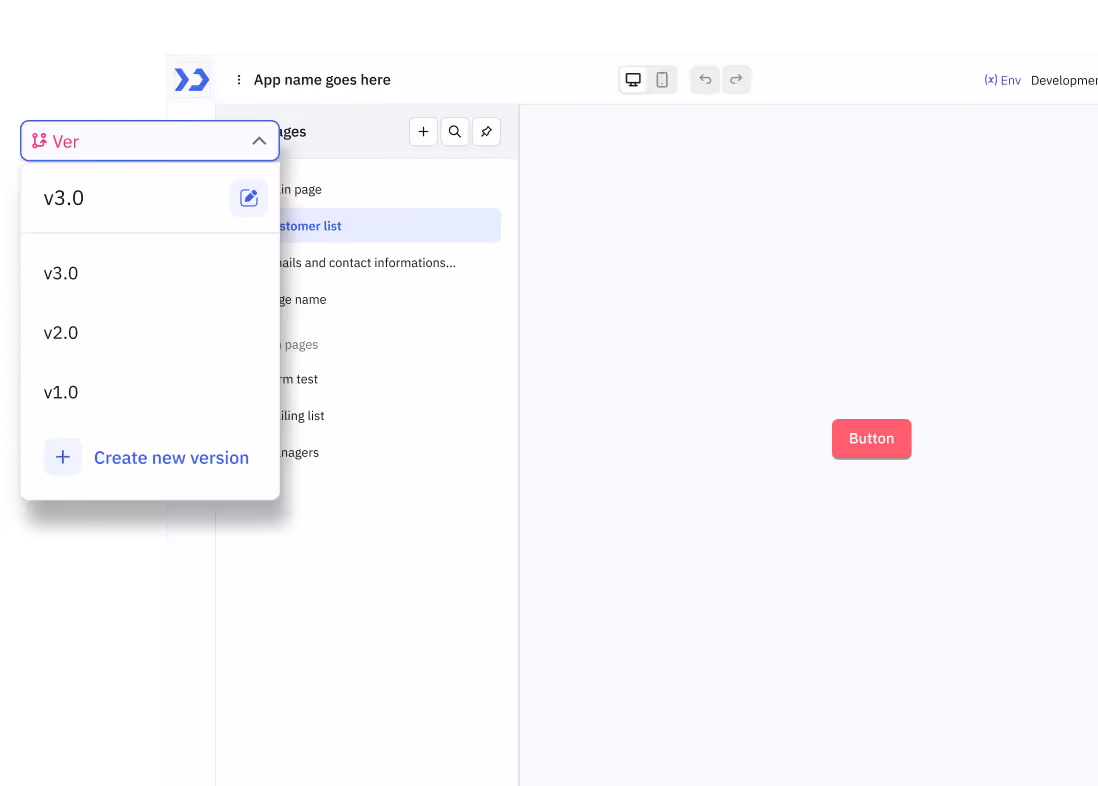Click edit icon next to v3.0

click(x=249, y=198)
